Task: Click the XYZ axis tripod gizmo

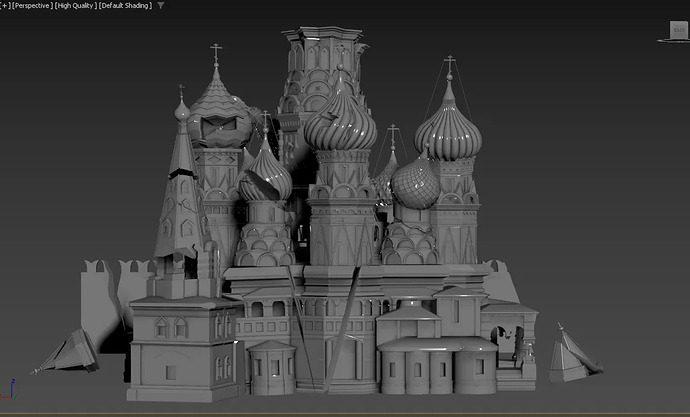Action: [x=9, y=389]
